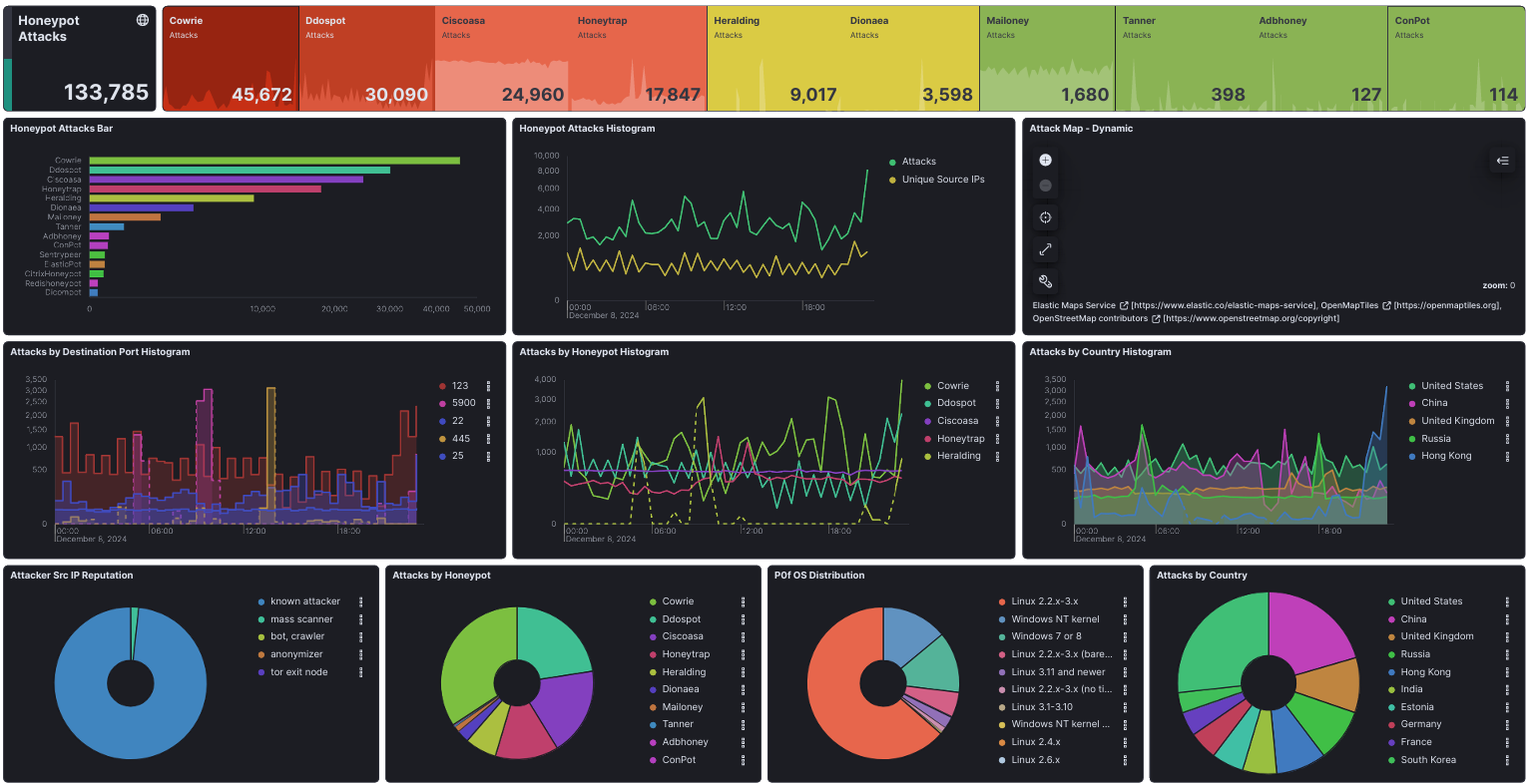Select the Ddospot 30,090 attacks tile
1530x784 pixels.
(x=366, y=59)
